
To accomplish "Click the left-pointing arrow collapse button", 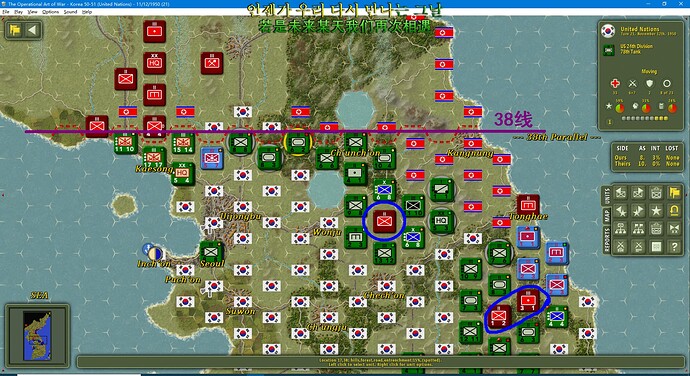I will pyautogui.click(x=32, y=30).
